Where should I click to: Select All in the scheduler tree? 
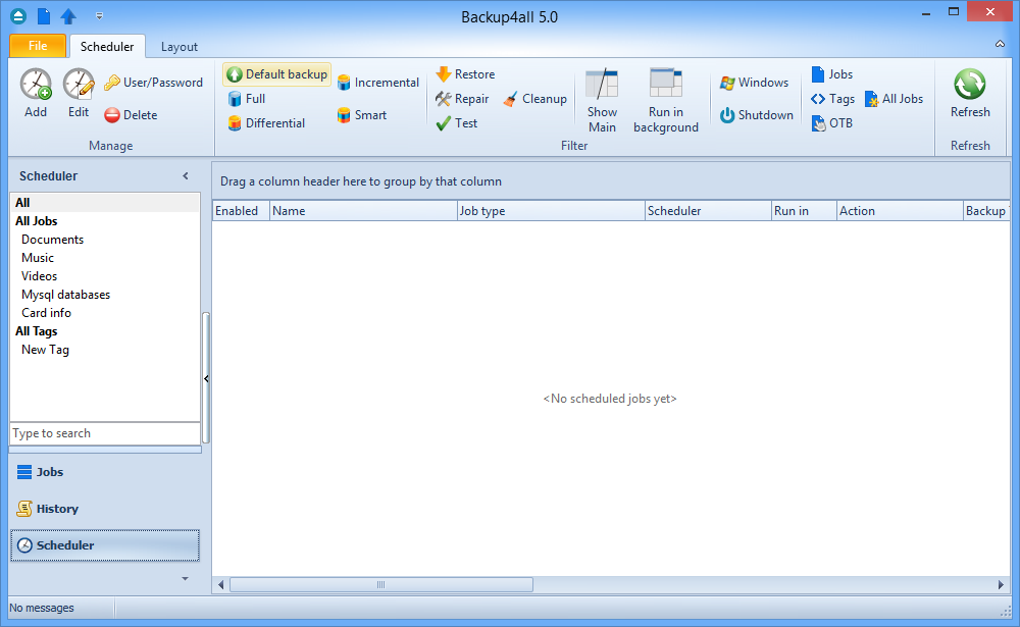pyautogui.click(x=105, y=203)
